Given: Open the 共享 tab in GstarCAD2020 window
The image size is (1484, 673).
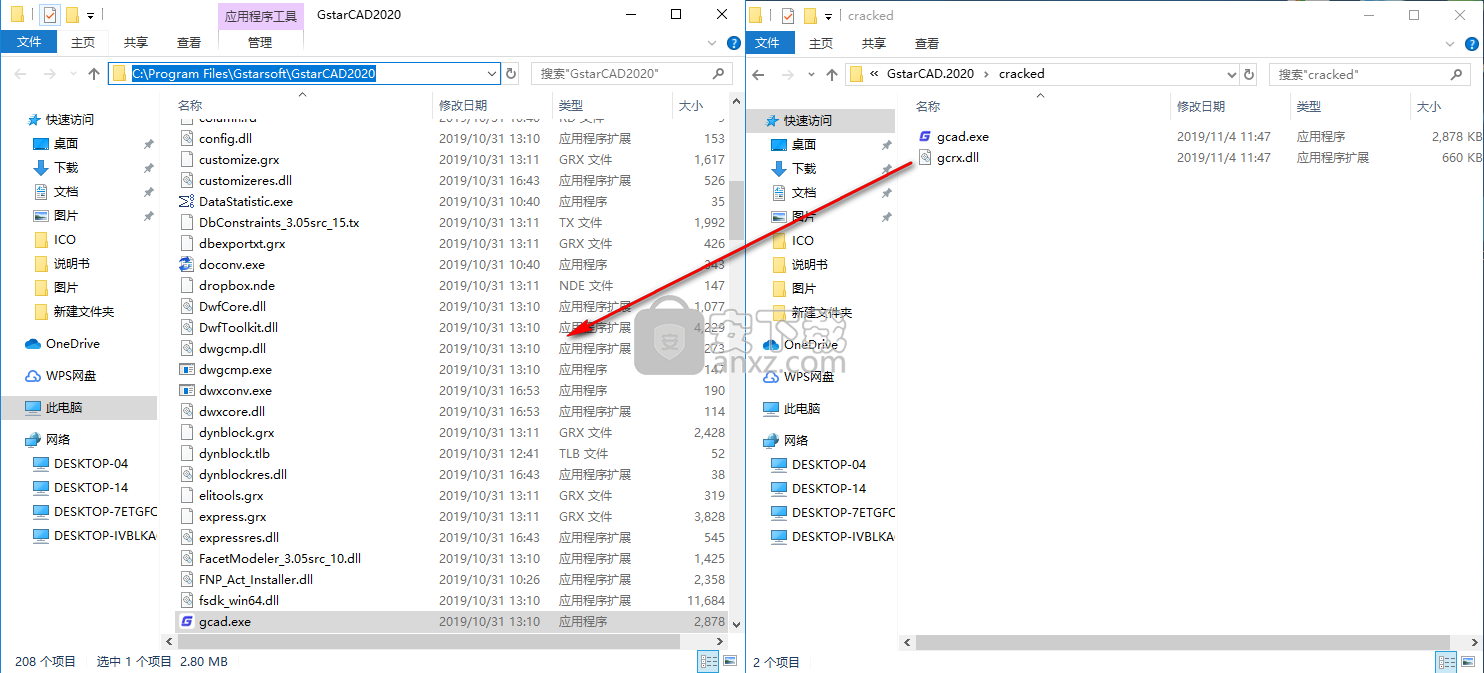Looking at the screenshot, I should 136,42.
